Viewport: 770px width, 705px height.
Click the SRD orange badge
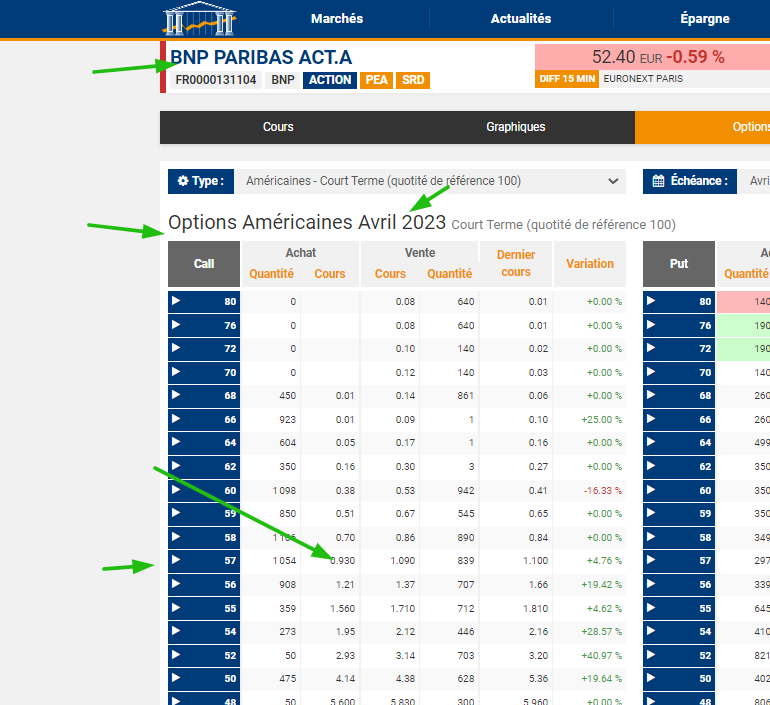pos(413,80)
